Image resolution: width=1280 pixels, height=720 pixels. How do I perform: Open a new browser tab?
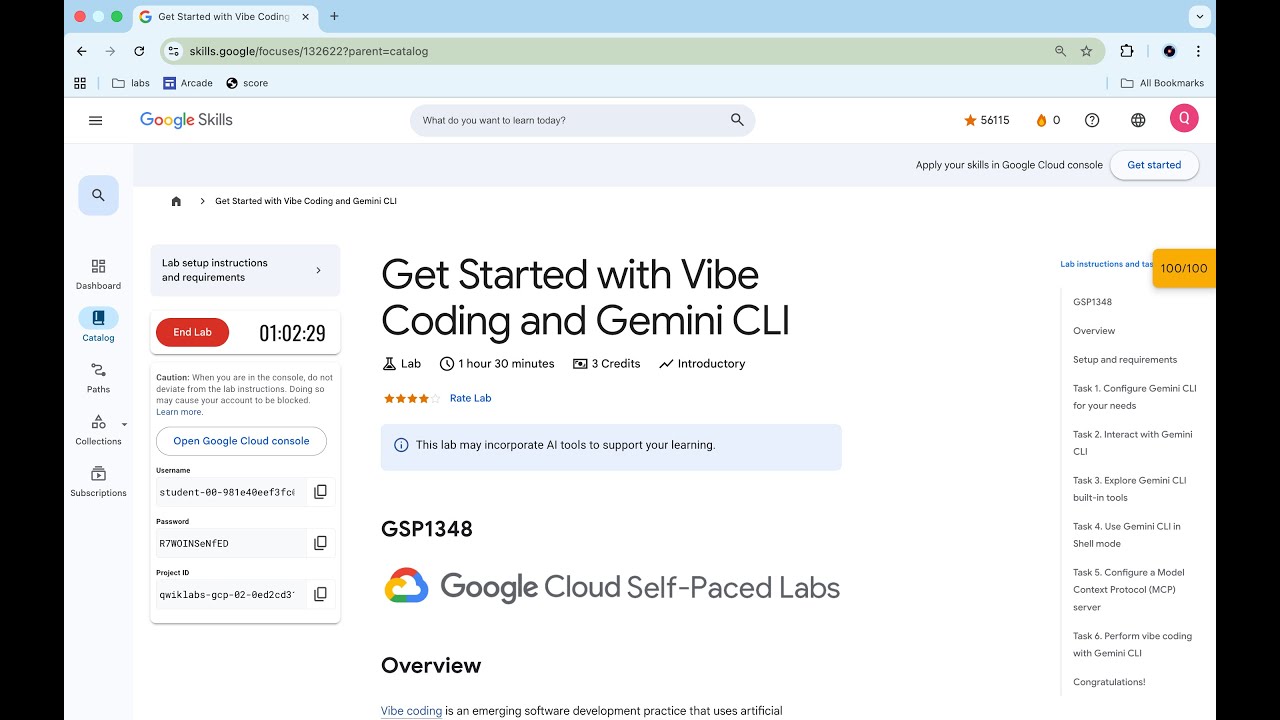[x=334, y=16]
